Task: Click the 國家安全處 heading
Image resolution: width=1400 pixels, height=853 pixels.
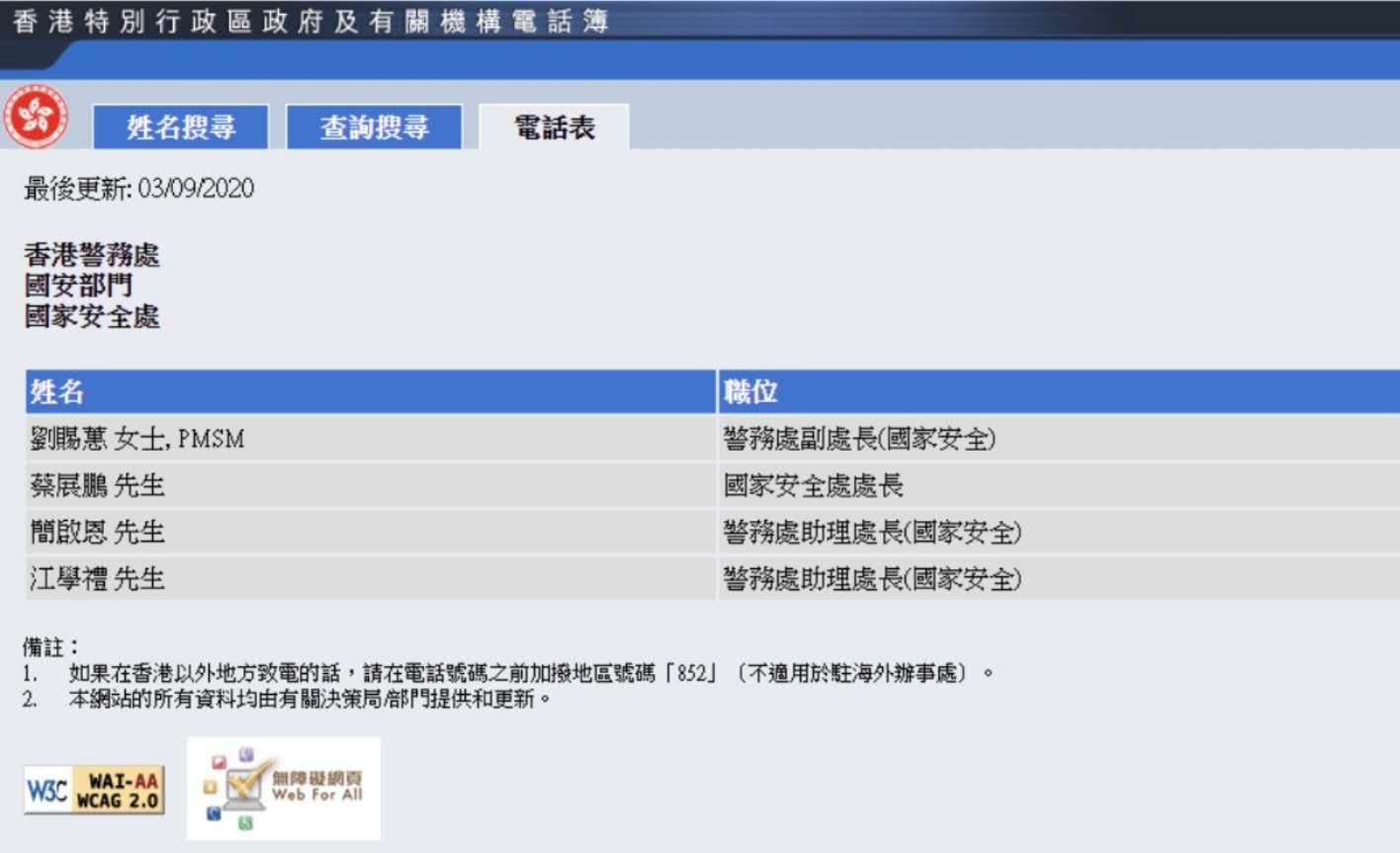Action: pyautogui.click(x=92, y=316)
